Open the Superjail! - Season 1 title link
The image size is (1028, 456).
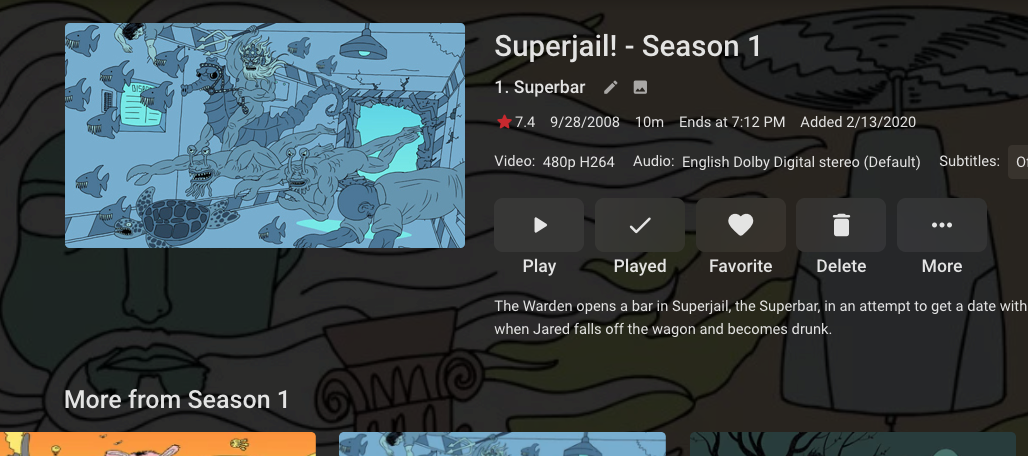(x=627, y=47)
